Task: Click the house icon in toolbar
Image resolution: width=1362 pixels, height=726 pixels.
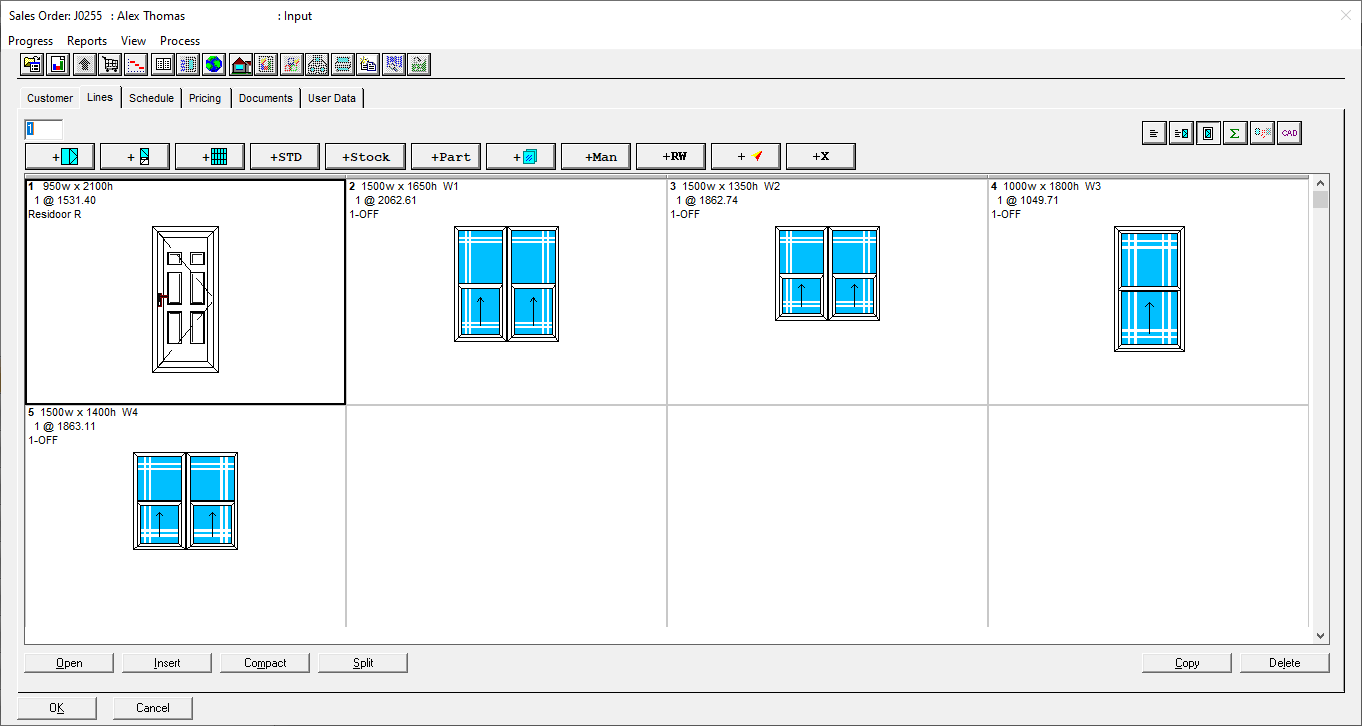Action: (x=240, y=65)
